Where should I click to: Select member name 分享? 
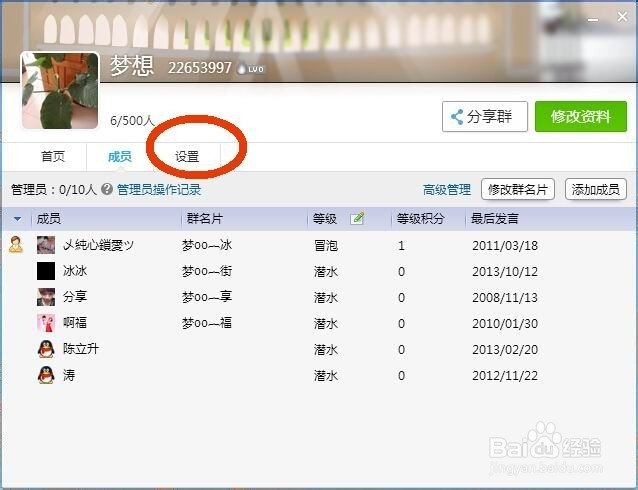(x=75, y=297)
